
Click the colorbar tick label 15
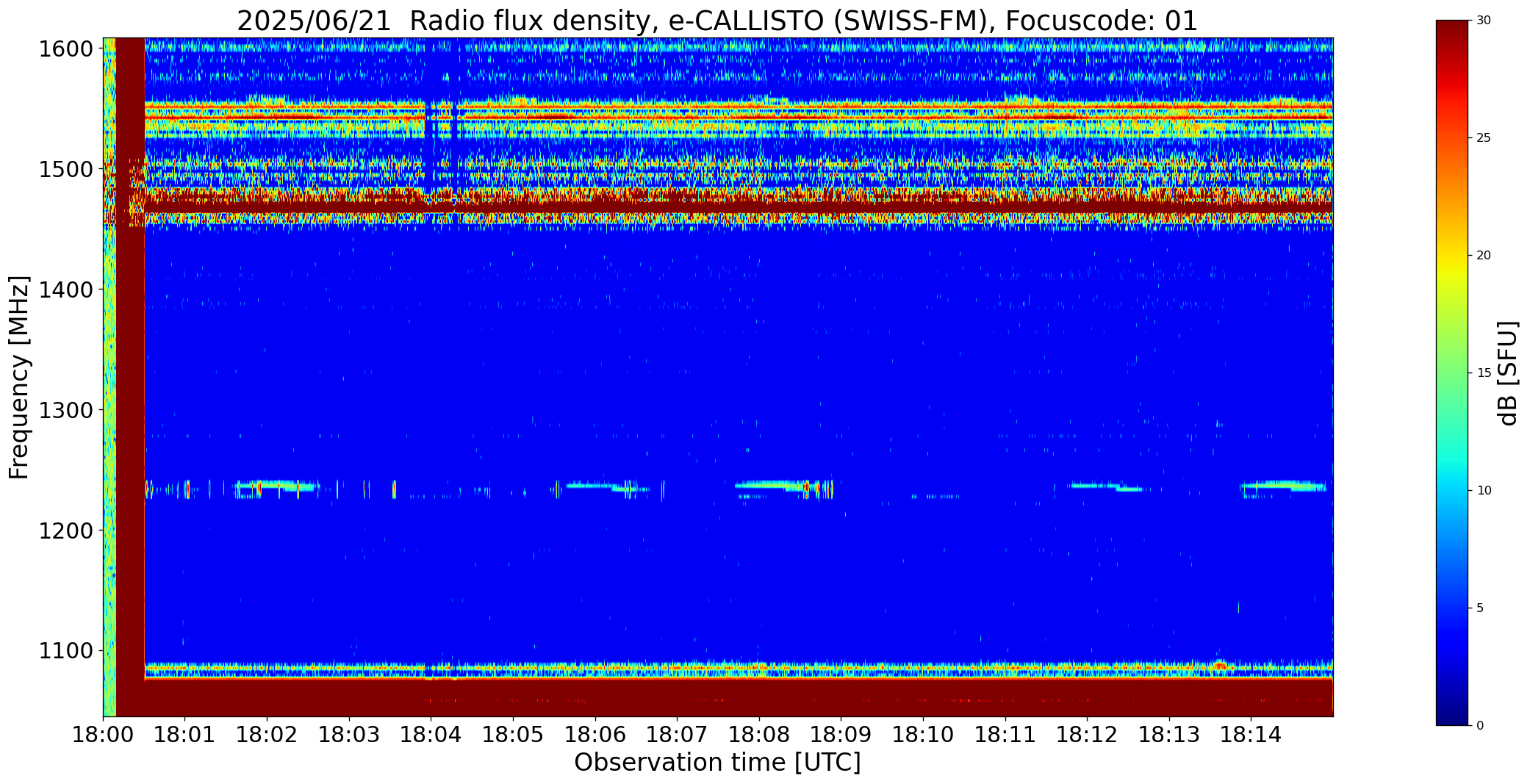coord(1484,373)
